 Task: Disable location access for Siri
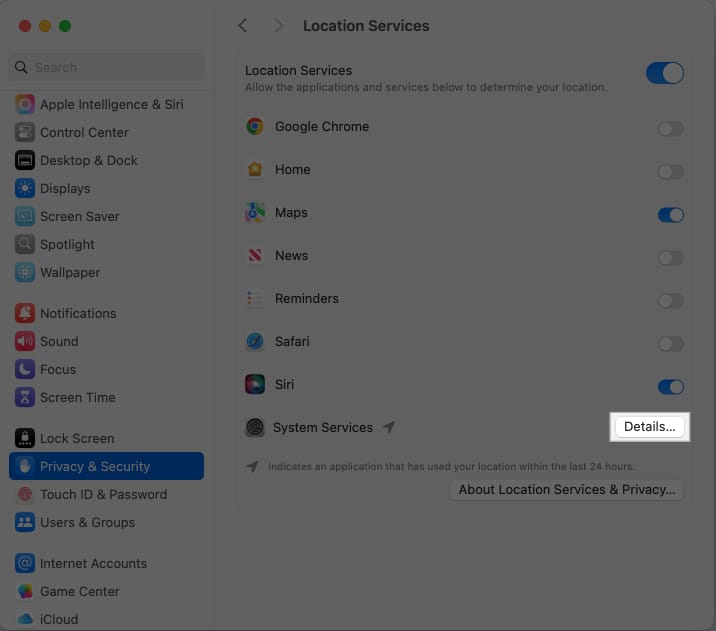click(x=670, y=387)
